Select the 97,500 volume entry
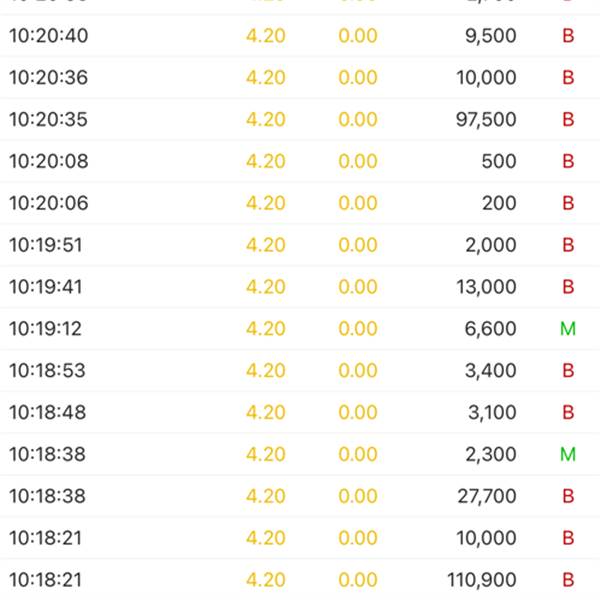Viewport: 600px width, 600px height. pos(486,119)
